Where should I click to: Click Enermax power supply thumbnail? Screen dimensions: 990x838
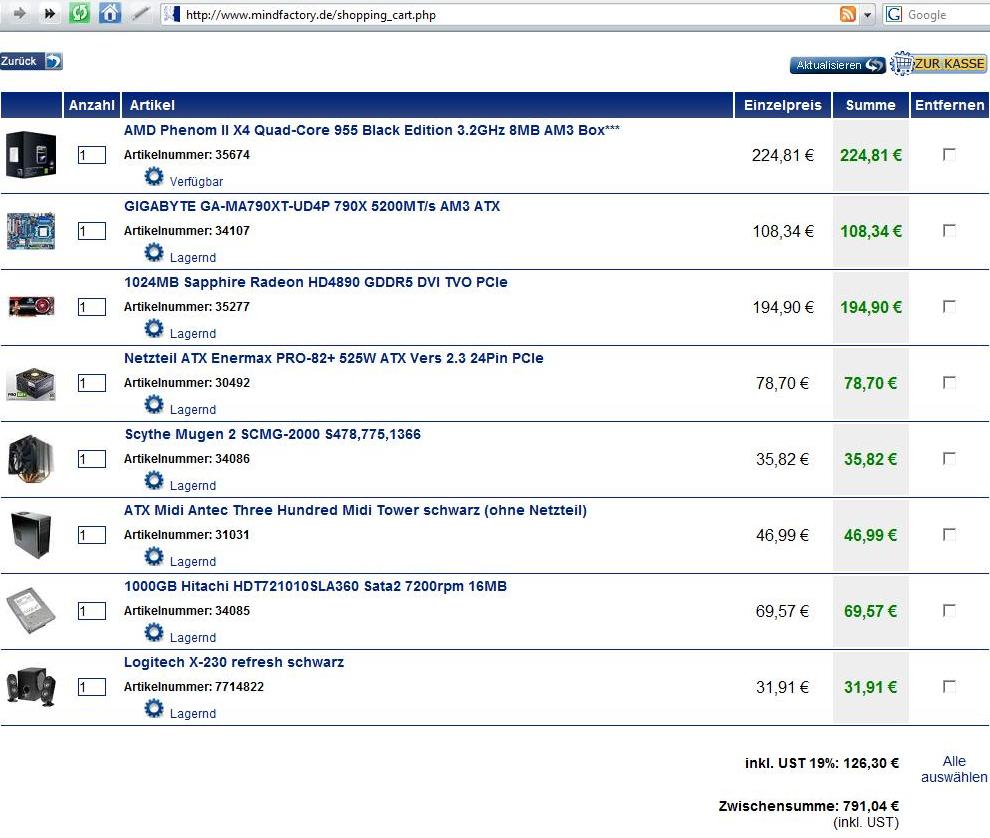(x=31, y=383)
